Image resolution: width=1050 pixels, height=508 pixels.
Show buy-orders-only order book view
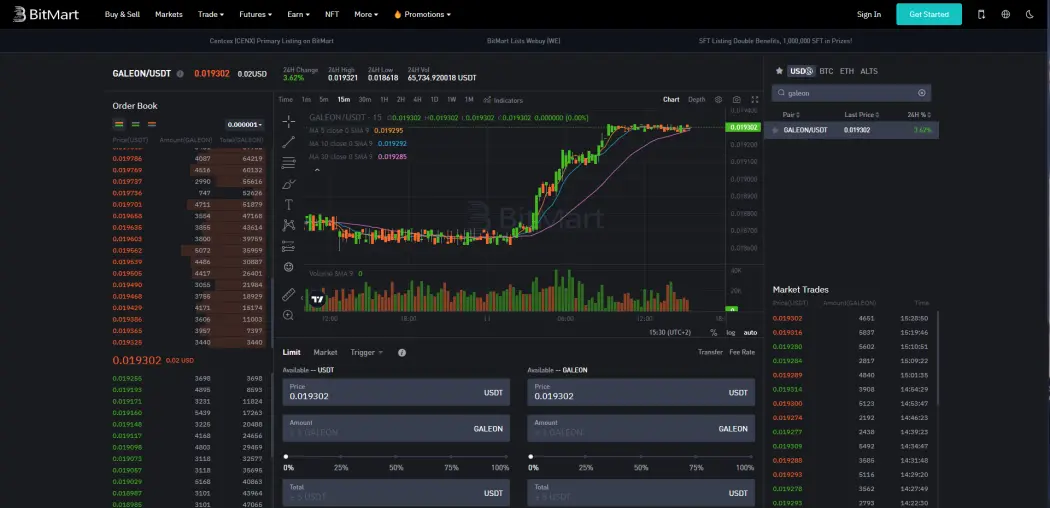[135, 124]
